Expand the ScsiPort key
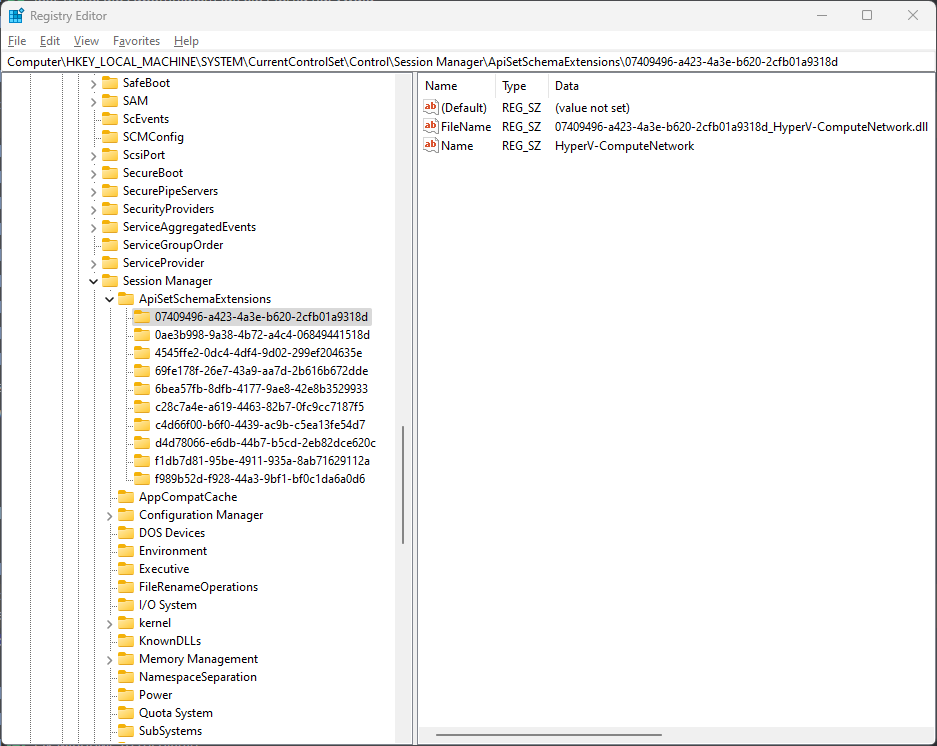This screenshot has width=937, height=746. click(93, 155)
